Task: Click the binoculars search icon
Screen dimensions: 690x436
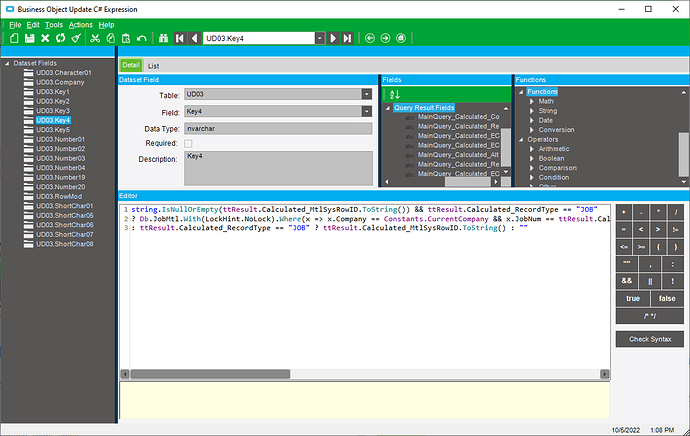Action: [x=164, y=38]
